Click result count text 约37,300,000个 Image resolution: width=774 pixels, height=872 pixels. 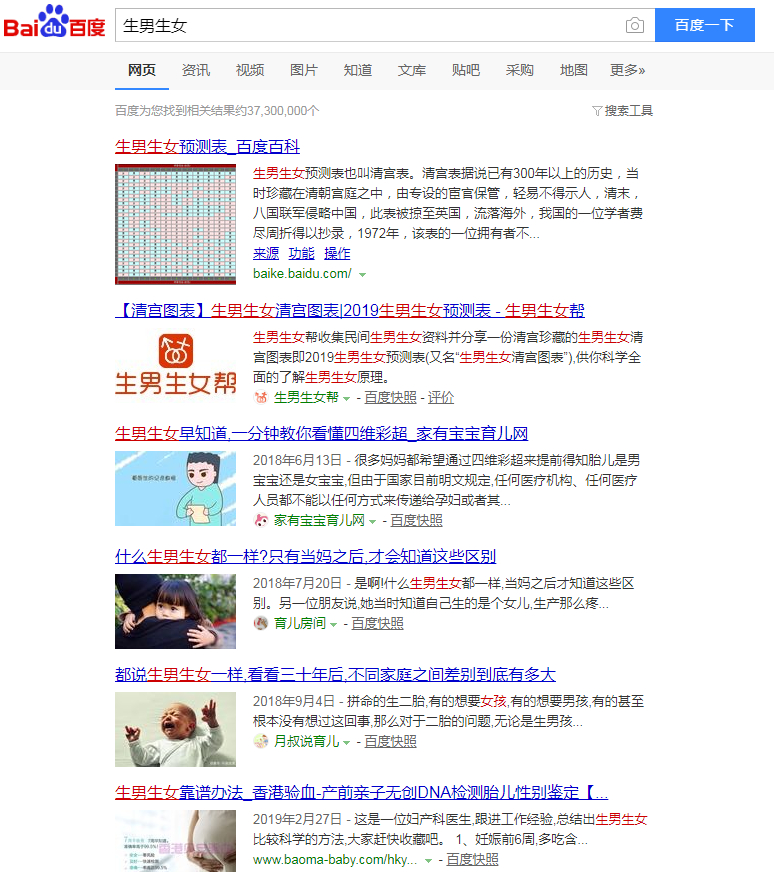pyautogui.click(x=277, y=111)
